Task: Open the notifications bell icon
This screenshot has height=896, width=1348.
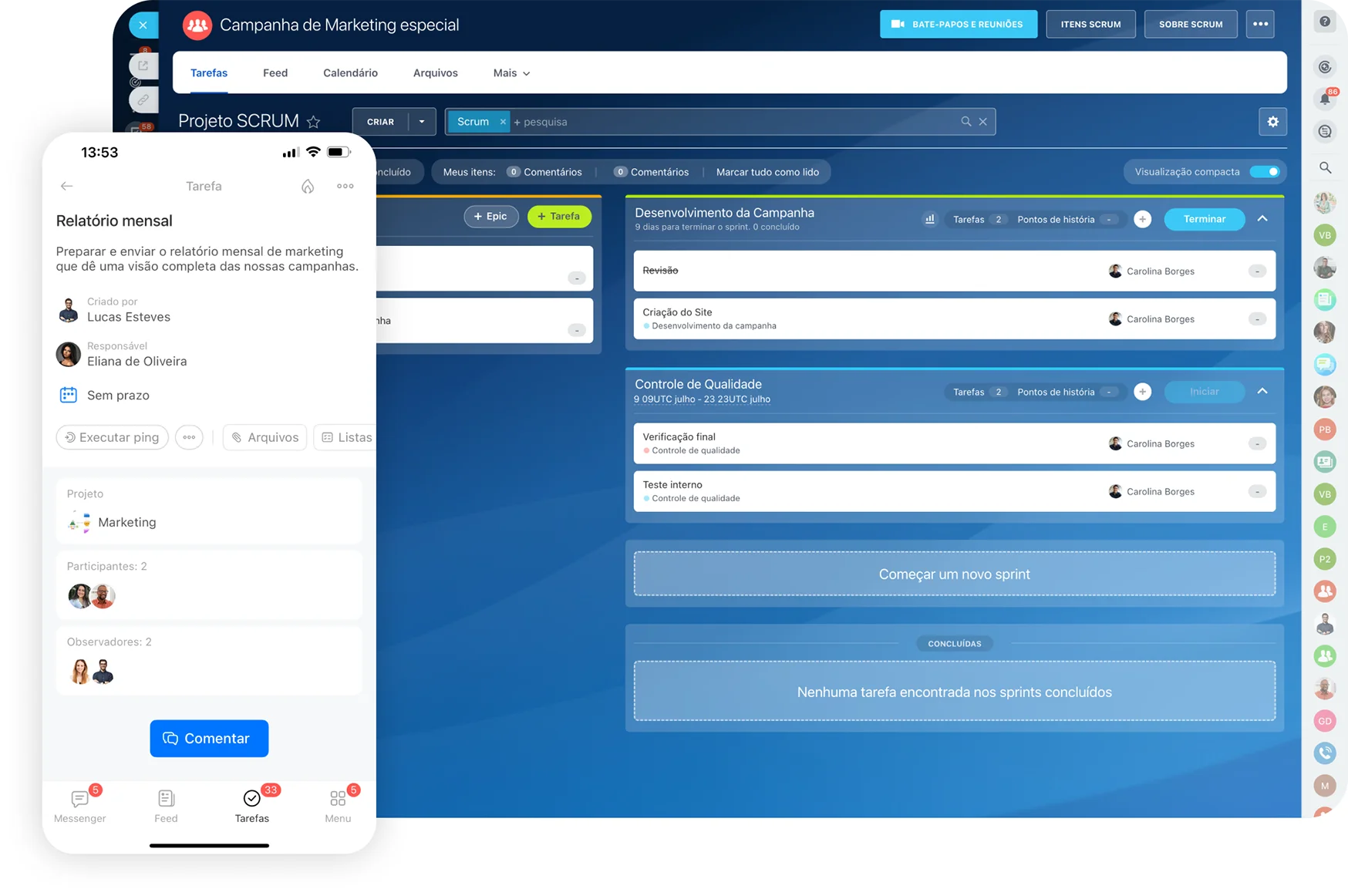Action: (x=1324, y=99)
